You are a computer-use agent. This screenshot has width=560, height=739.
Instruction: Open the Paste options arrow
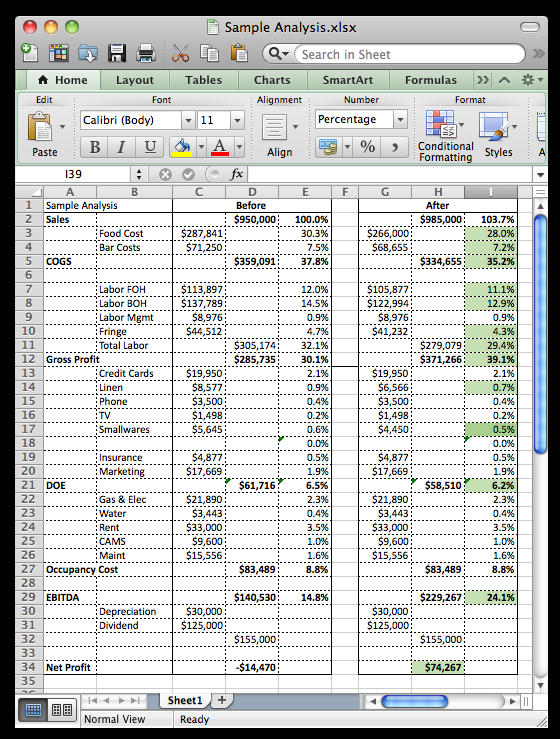pyautogui.click(x=62, y=127)
